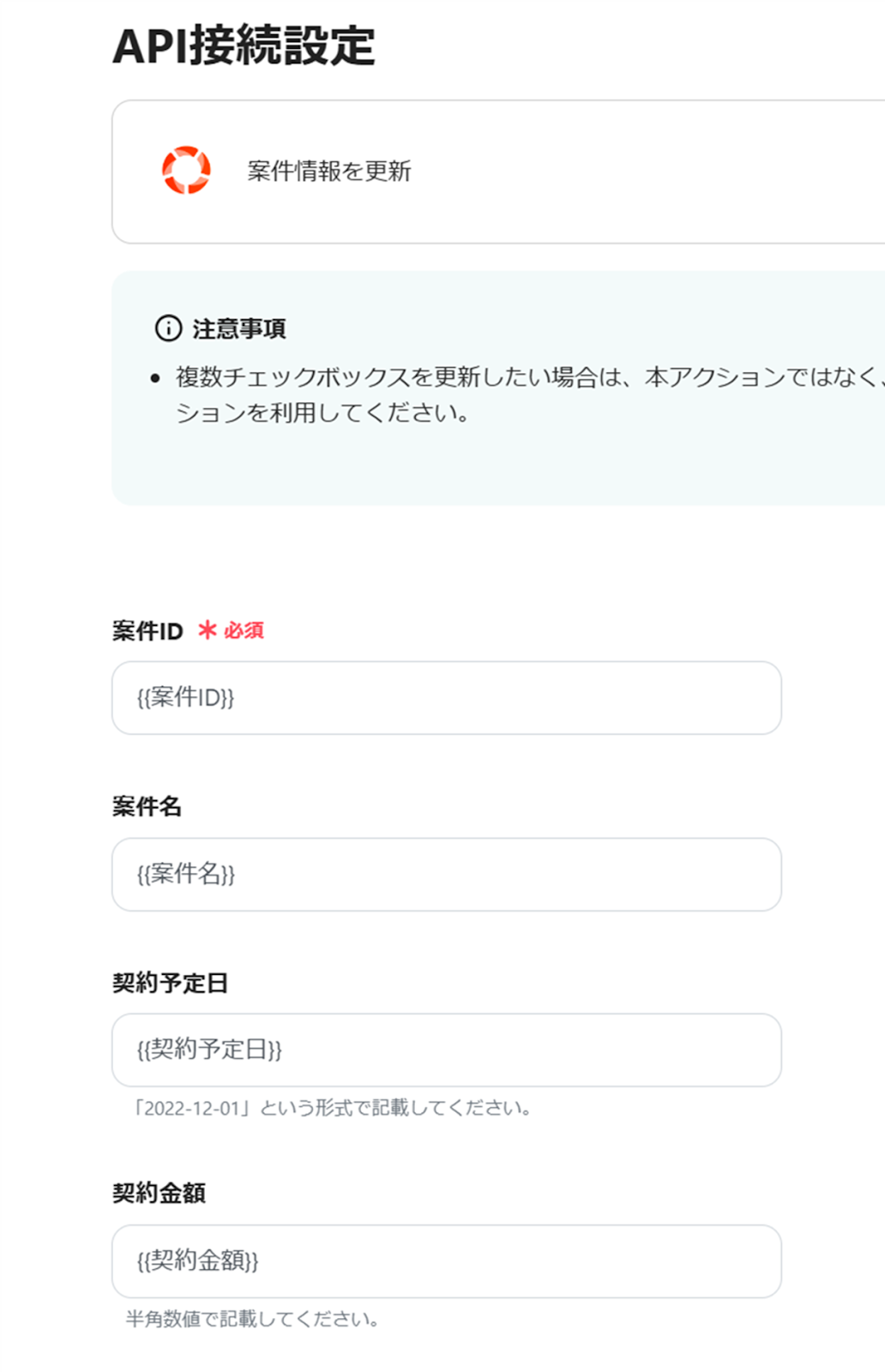Click the 注意事項 heading text
Viewport: 885px width, 1372px height.
click(239, 328)
